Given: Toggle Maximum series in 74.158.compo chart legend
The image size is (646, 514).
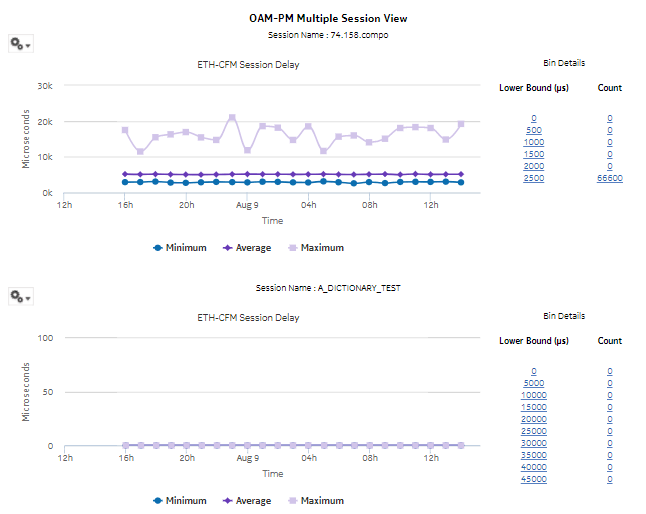Looking at the screenshot, I should [316, 248].
